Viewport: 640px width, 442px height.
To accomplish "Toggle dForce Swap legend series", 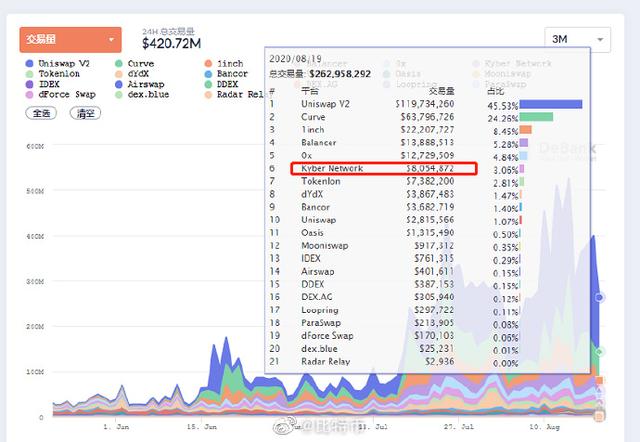I will [x=60, y=94].
